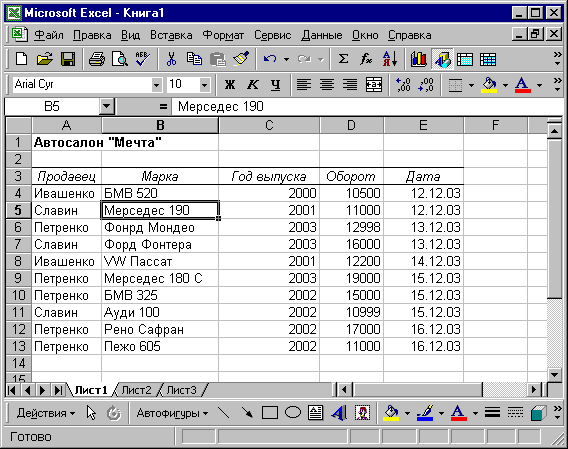This screenshot has width=568, height=449.
Task: Toggle underline formatting with Ч button
Action: [276, 85]
